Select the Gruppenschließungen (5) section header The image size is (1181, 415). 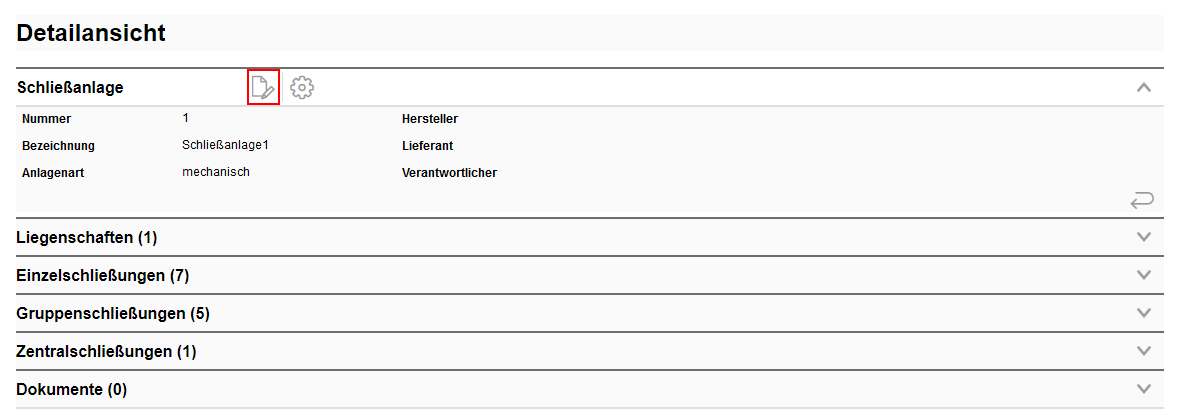point(113,313)
